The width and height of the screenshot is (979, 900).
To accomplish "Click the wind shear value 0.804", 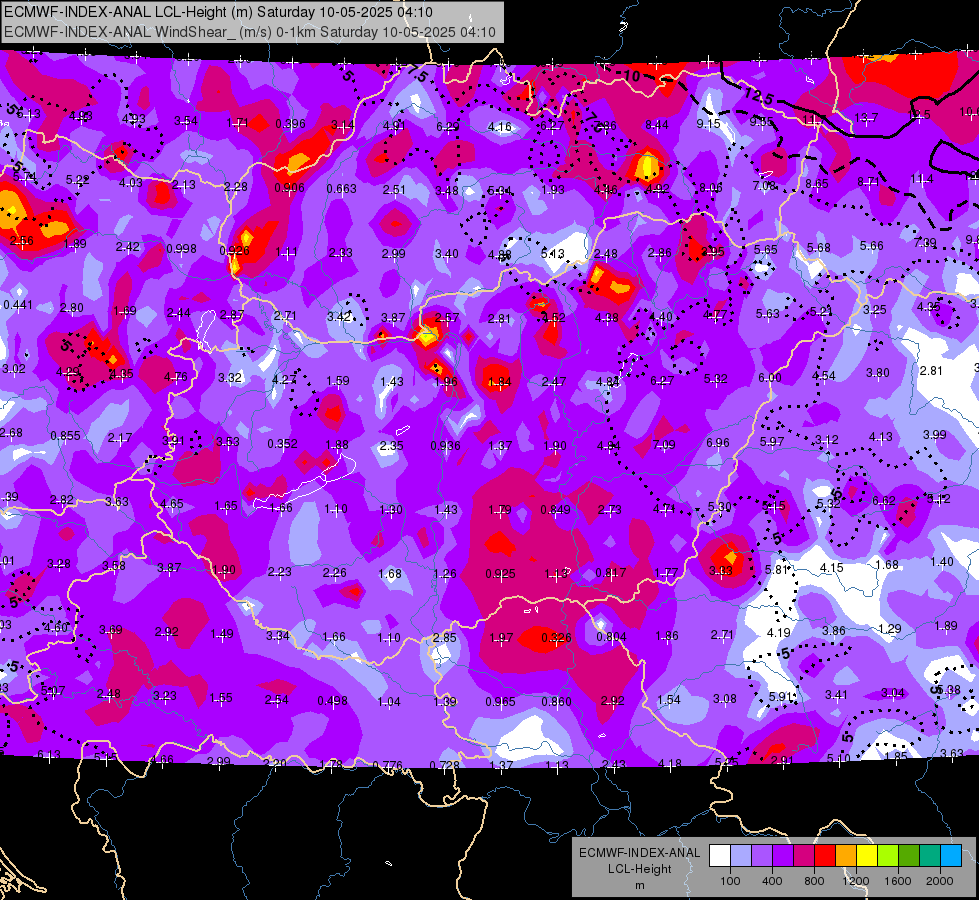I will 612,636.
